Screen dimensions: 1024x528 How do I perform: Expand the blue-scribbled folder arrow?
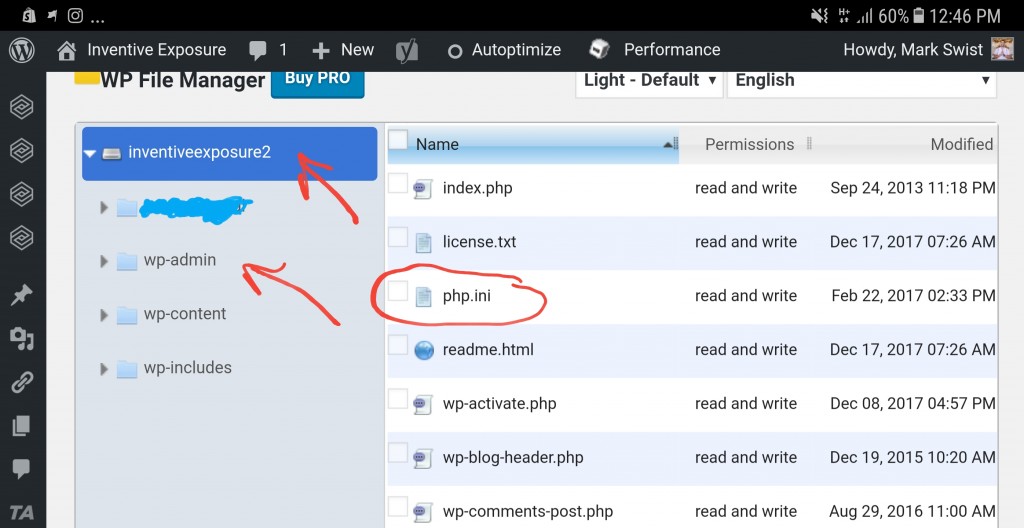103,208
